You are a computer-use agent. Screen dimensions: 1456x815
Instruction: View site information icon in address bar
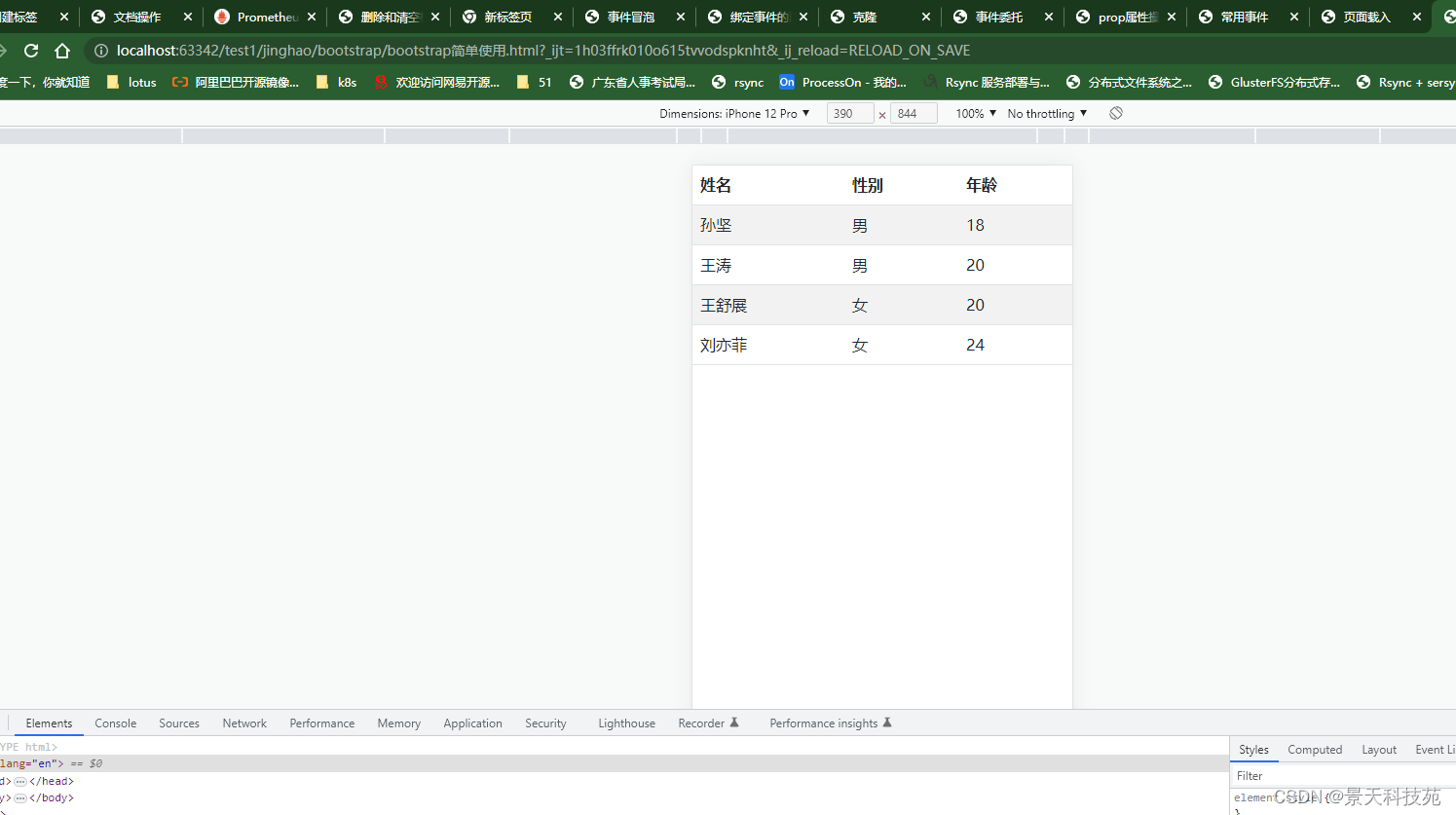(x=100, y=51)
